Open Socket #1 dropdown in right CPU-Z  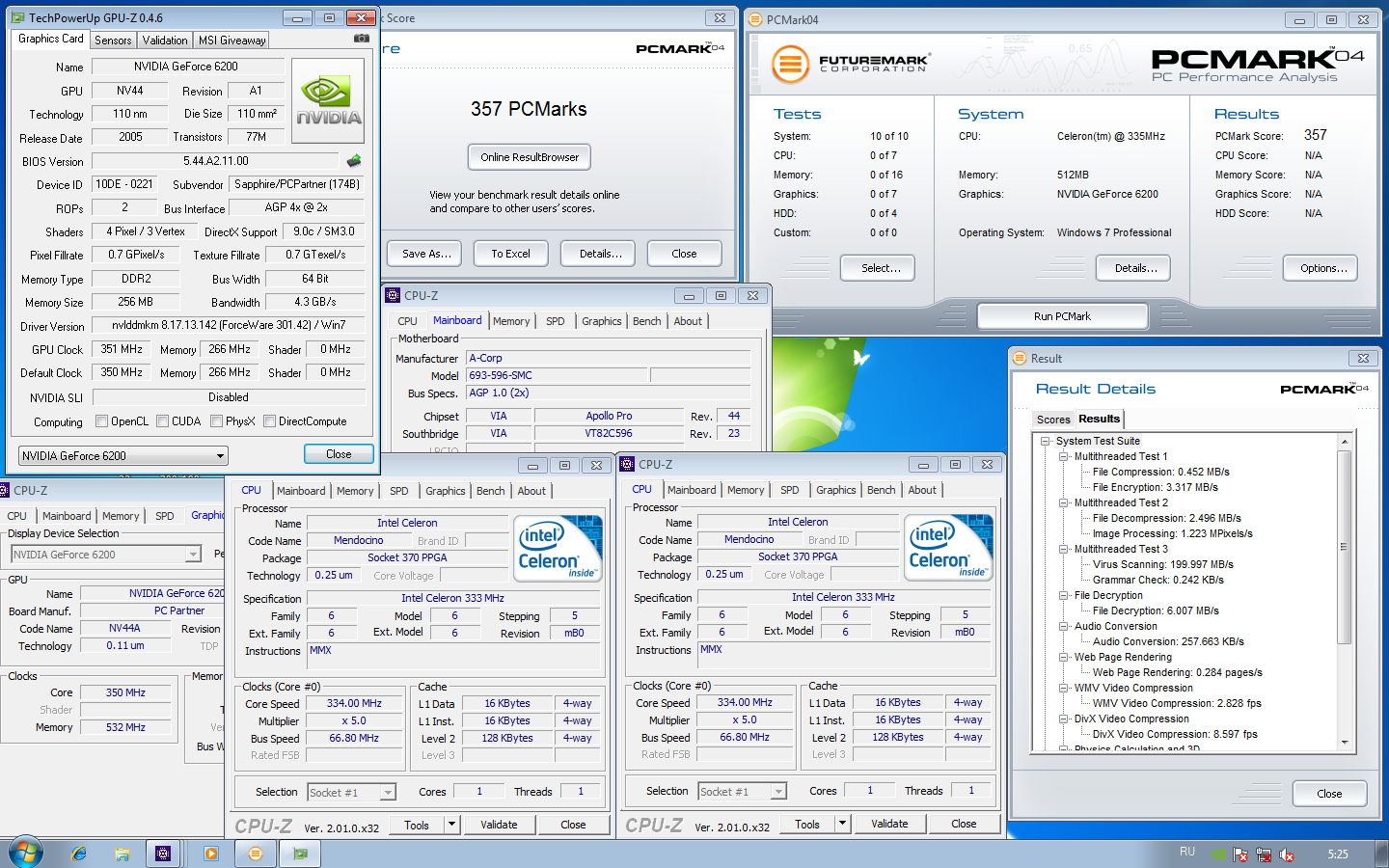coord(743,792)
